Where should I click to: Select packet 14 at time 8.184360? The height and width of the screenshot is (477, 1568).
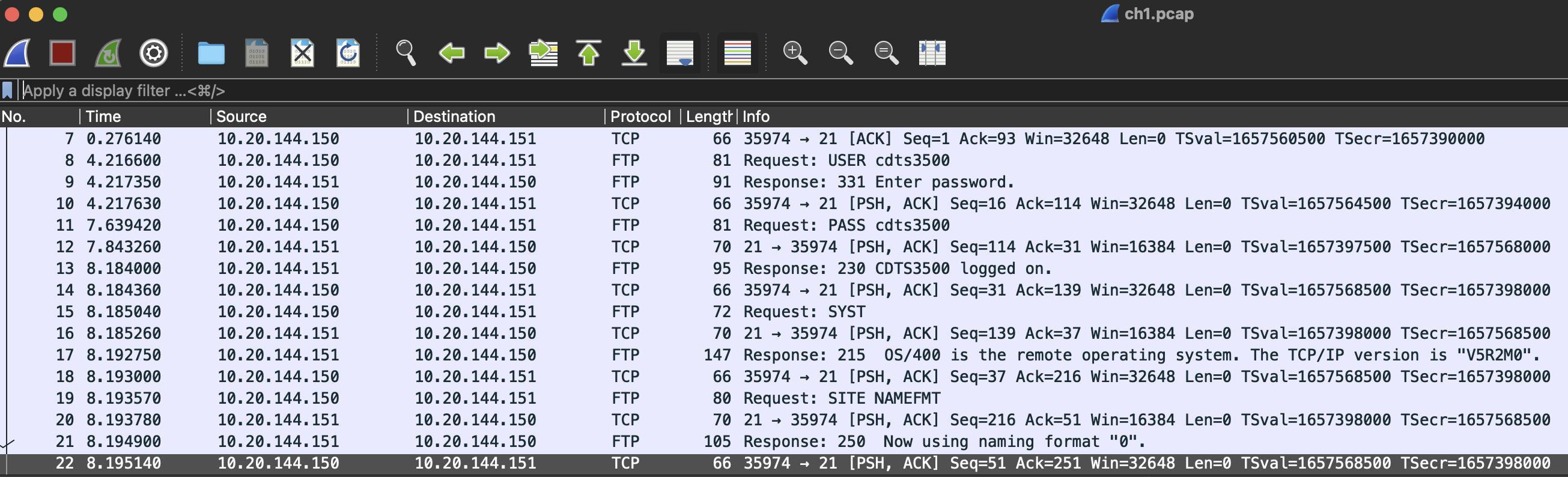click(x=784, y=290)
